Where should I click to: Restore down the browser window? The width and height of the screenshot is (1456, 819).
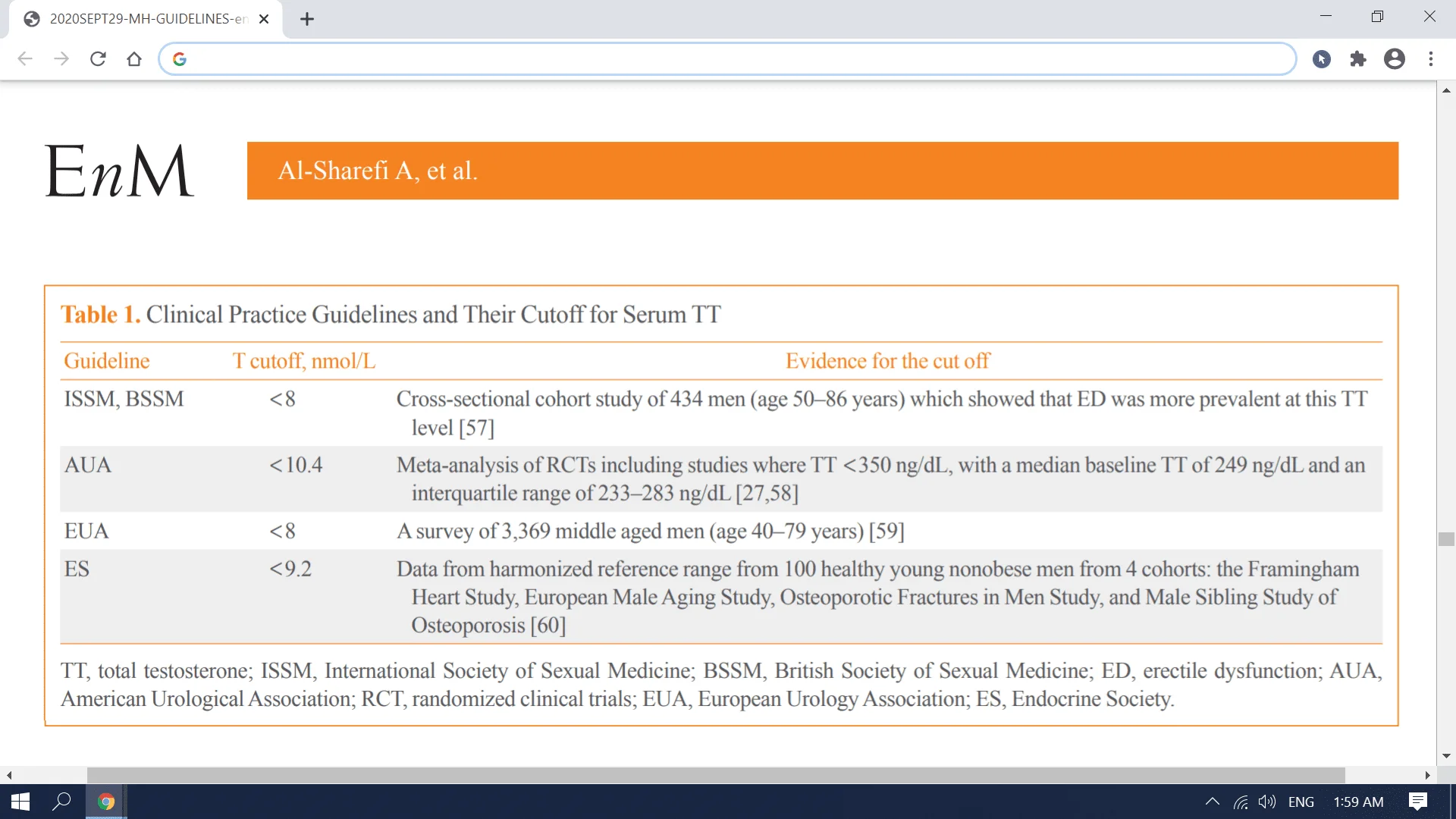1377,16
